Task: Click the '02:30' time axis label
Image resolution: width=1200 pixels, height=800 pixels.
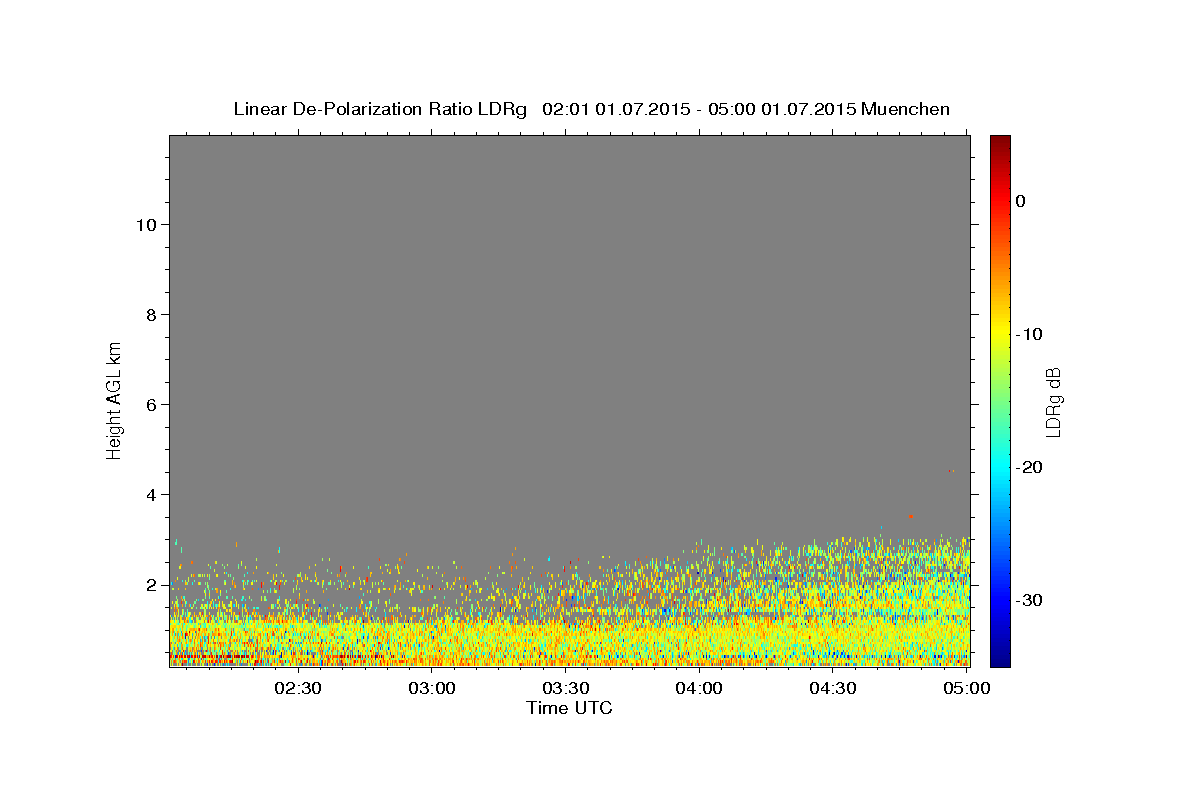Action: click(x=298, y=688)
